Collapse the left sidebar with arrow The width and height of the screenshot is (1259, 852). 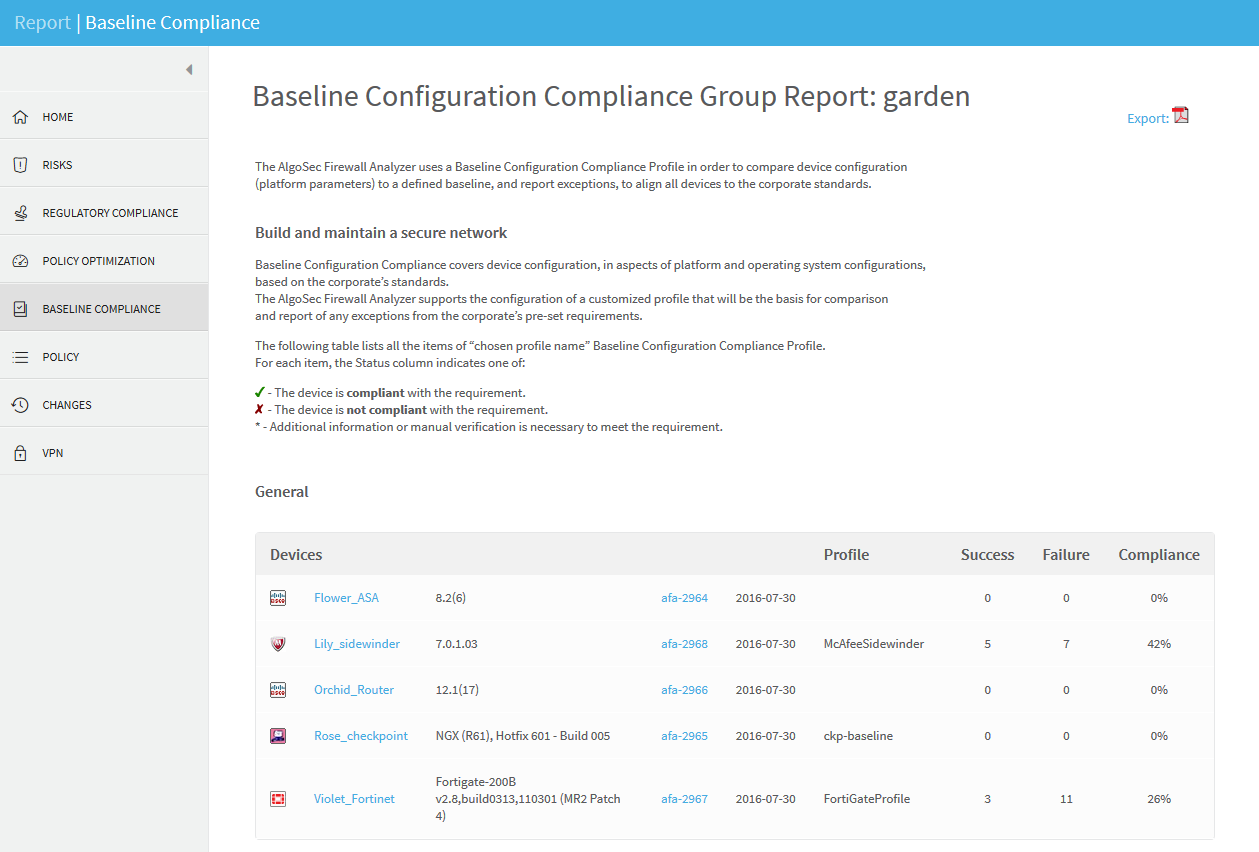pos(188,69)
